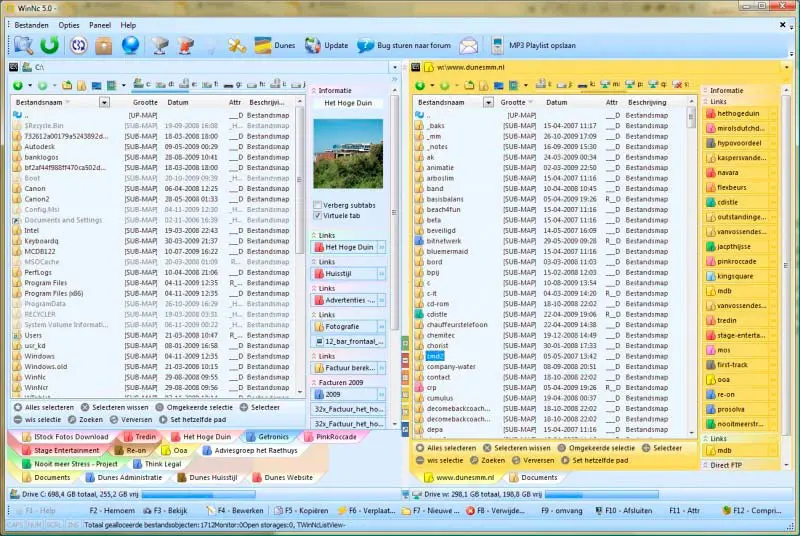800x536 pixels.
Task: Open left panel Bestandsnaam column filter dropdown
Action: coord(104,103)
